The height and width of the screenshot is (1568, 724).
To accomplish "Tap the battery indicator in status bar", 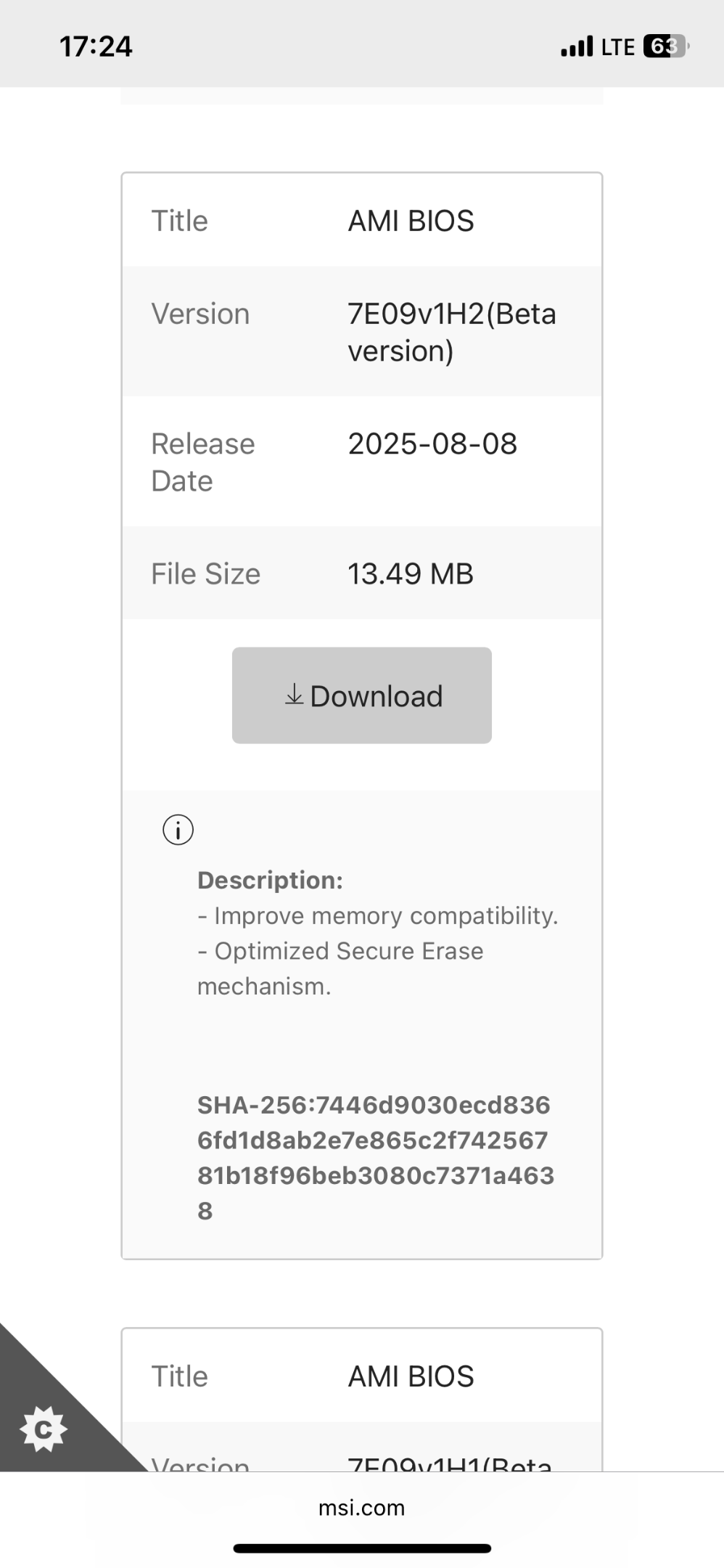I will pos(665,46).
